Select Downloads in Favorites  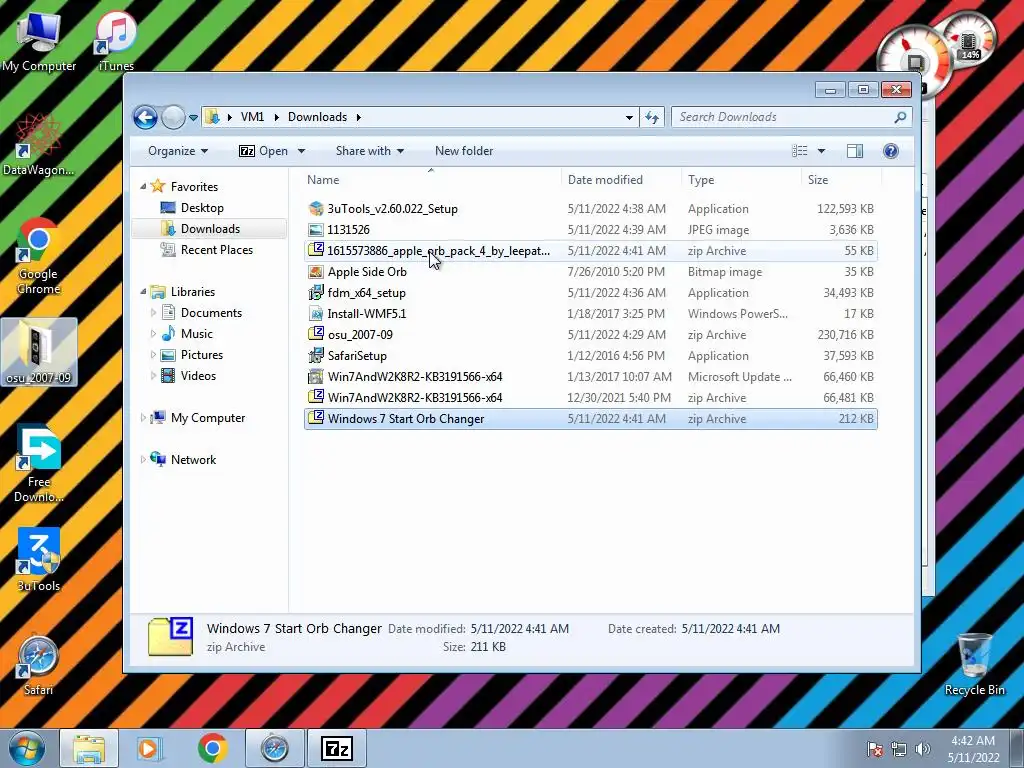coord(210,229)
